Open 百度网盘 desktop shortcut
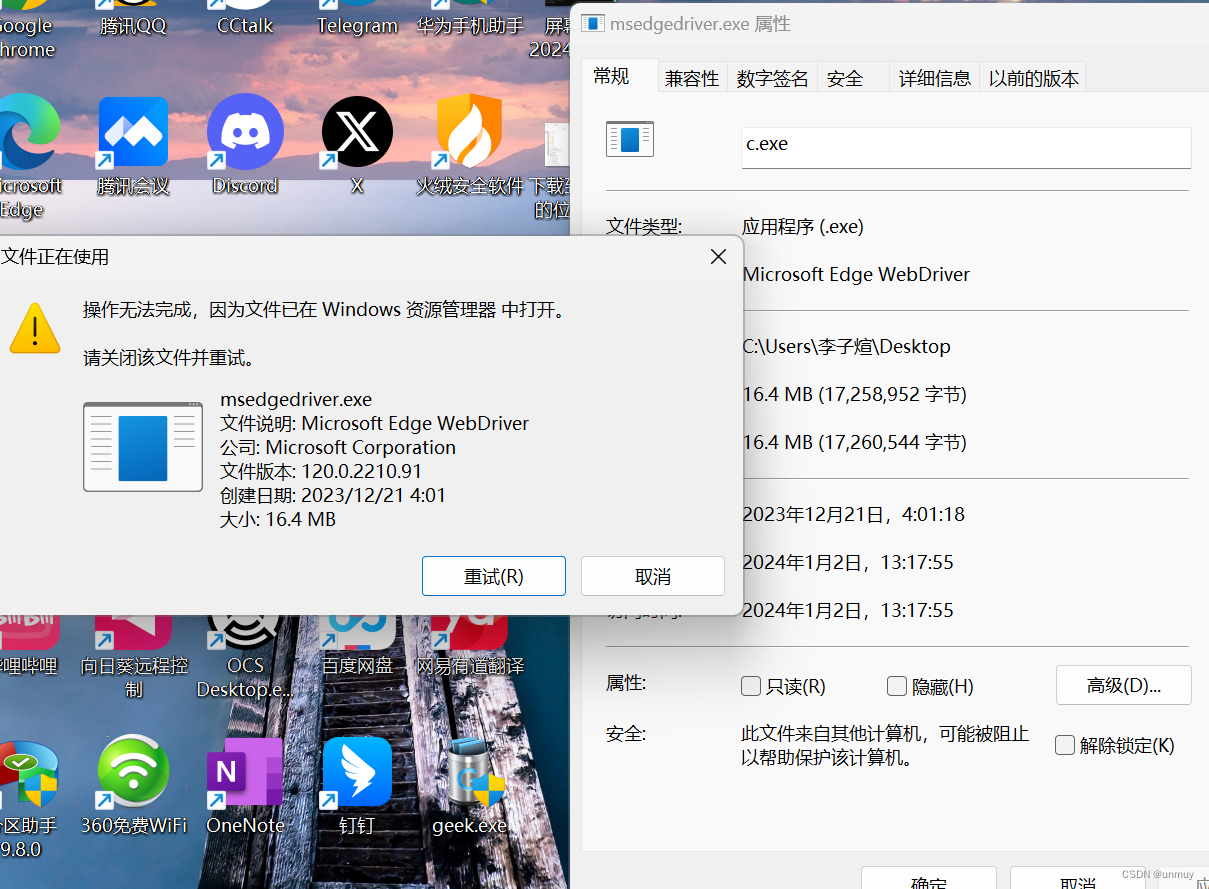The image size is (1209, 889). [357, 648]
